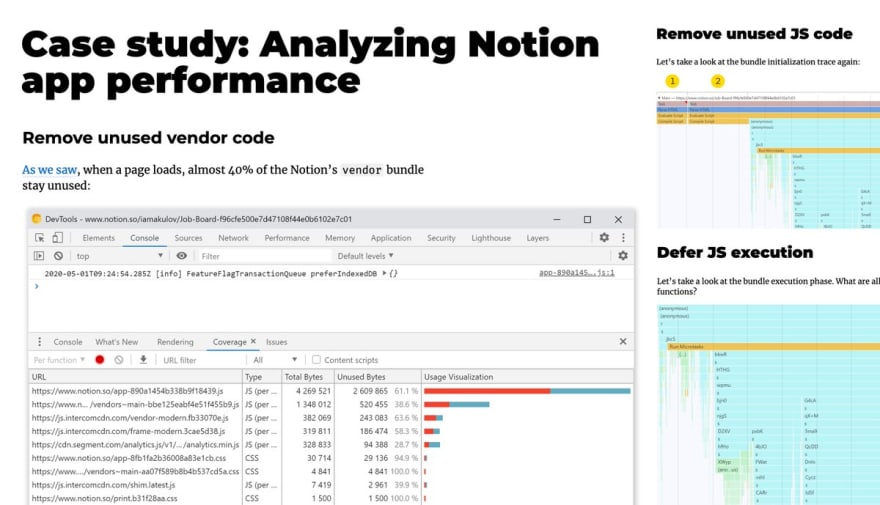Click the Defer JS execution flame chart thumbnail
Image resolution: width=880 pixels, height=505 pixels.
click(768, 404)
